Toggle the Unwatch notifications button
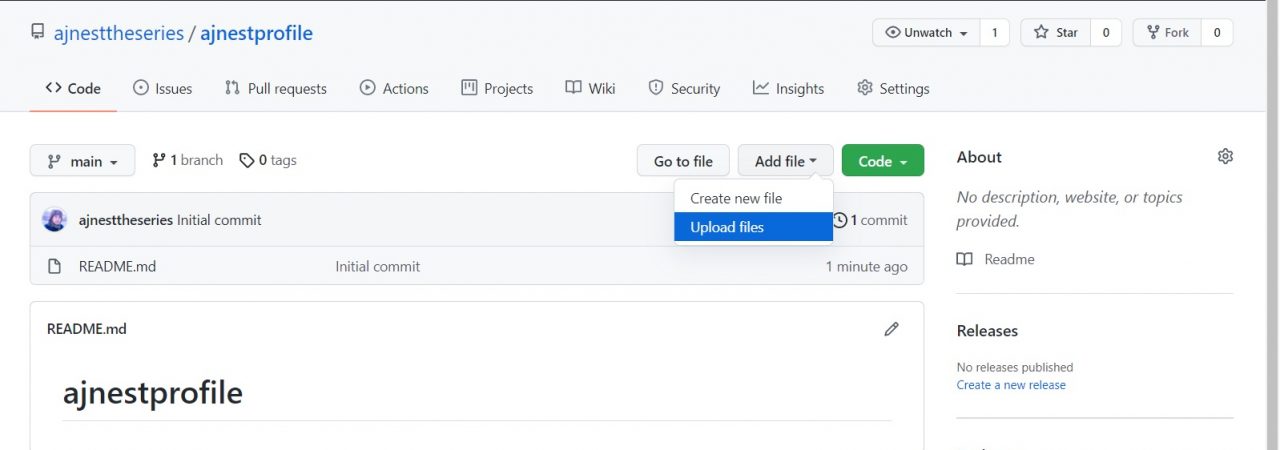Viewport: 1280px width, 450px height. click(x=926, y=32)
